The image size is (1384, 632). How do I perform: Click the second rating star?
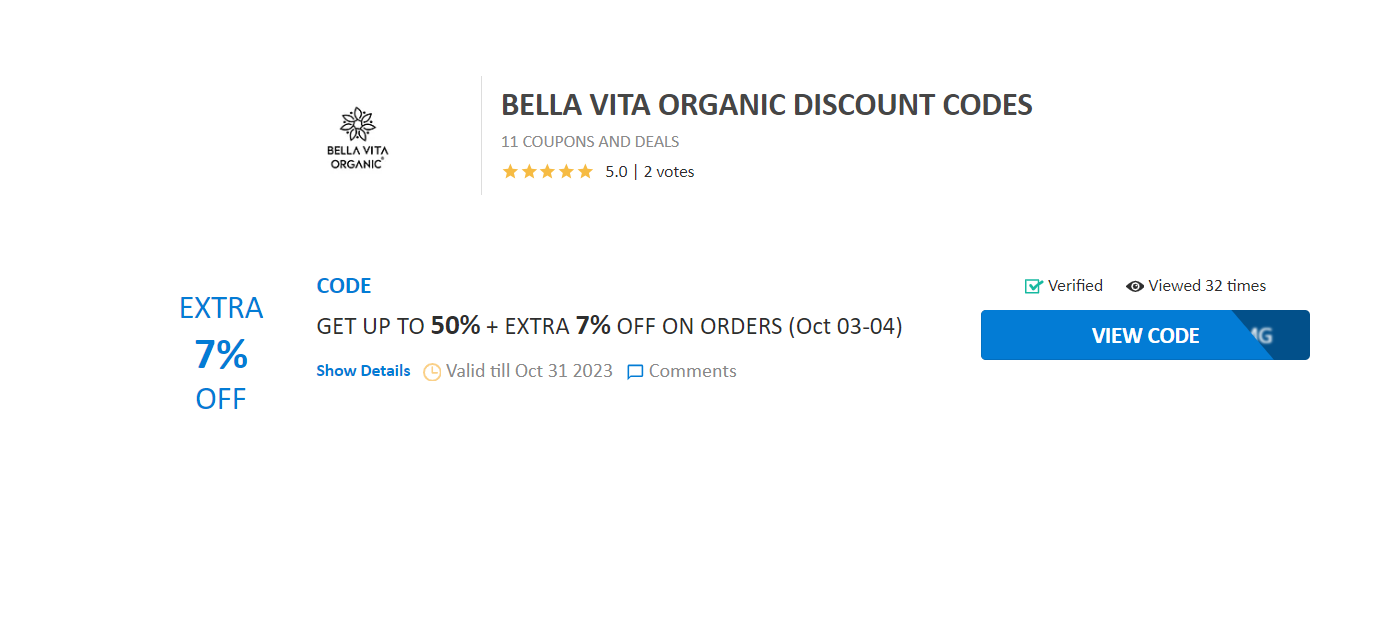point(529,171)
